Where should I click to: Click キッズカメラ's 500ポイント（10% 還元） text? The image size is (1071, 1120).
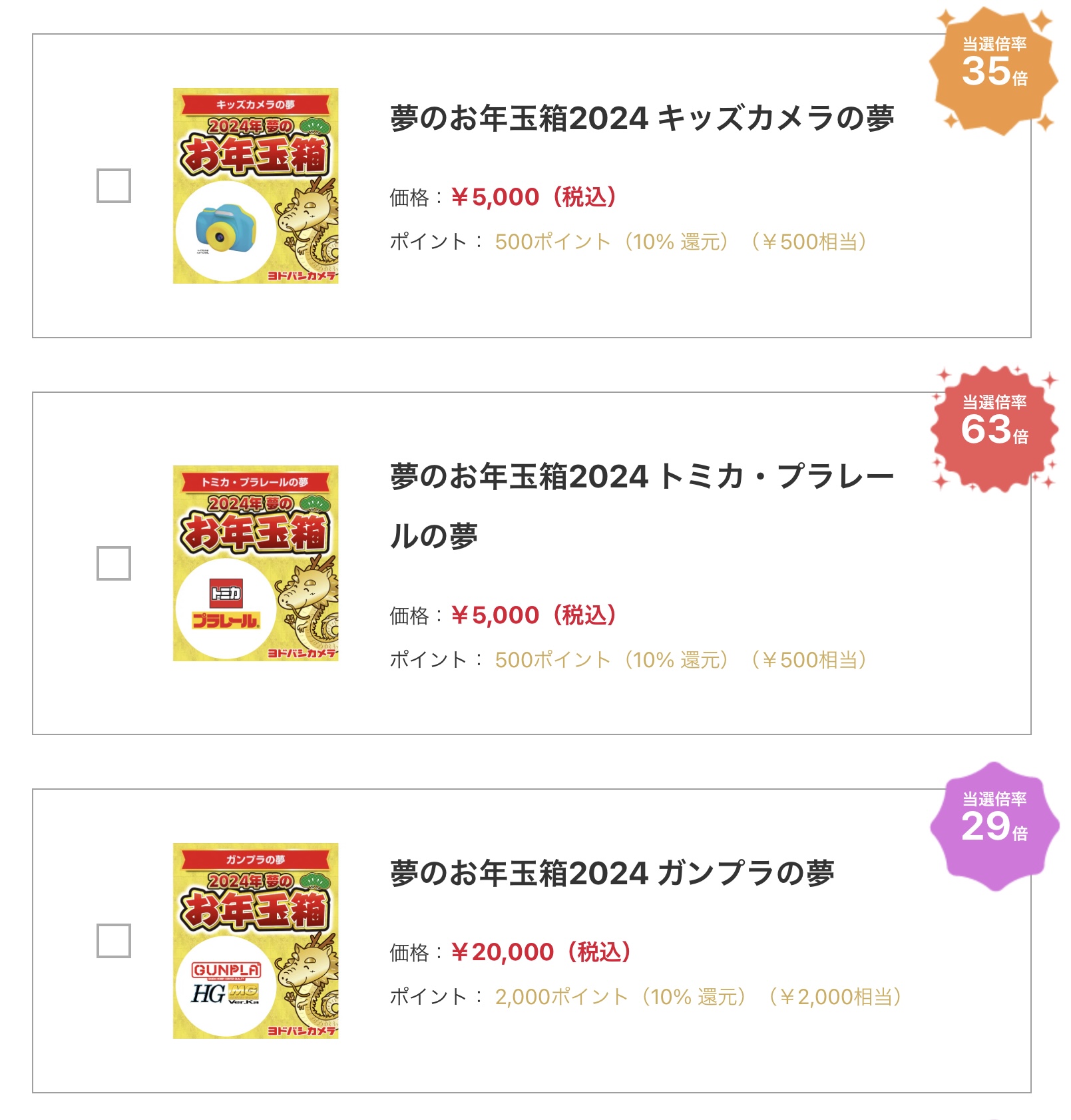click(611, 242)
